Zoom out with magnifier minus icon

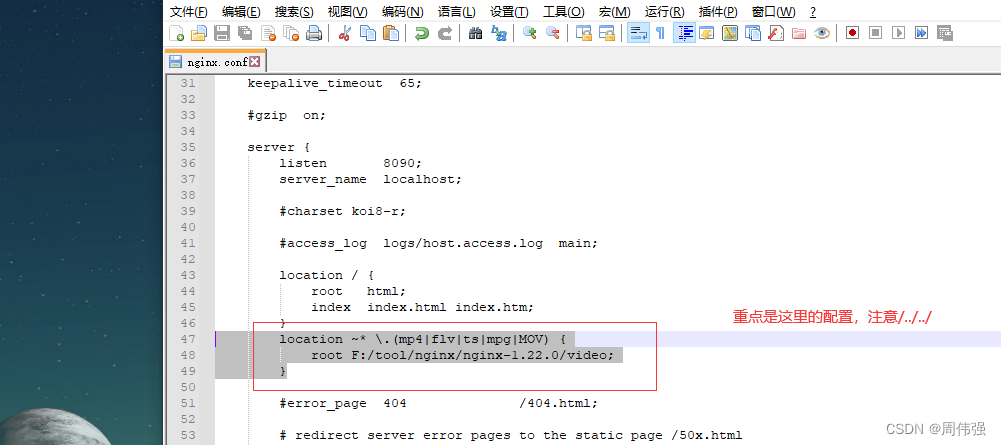point(552,33)
